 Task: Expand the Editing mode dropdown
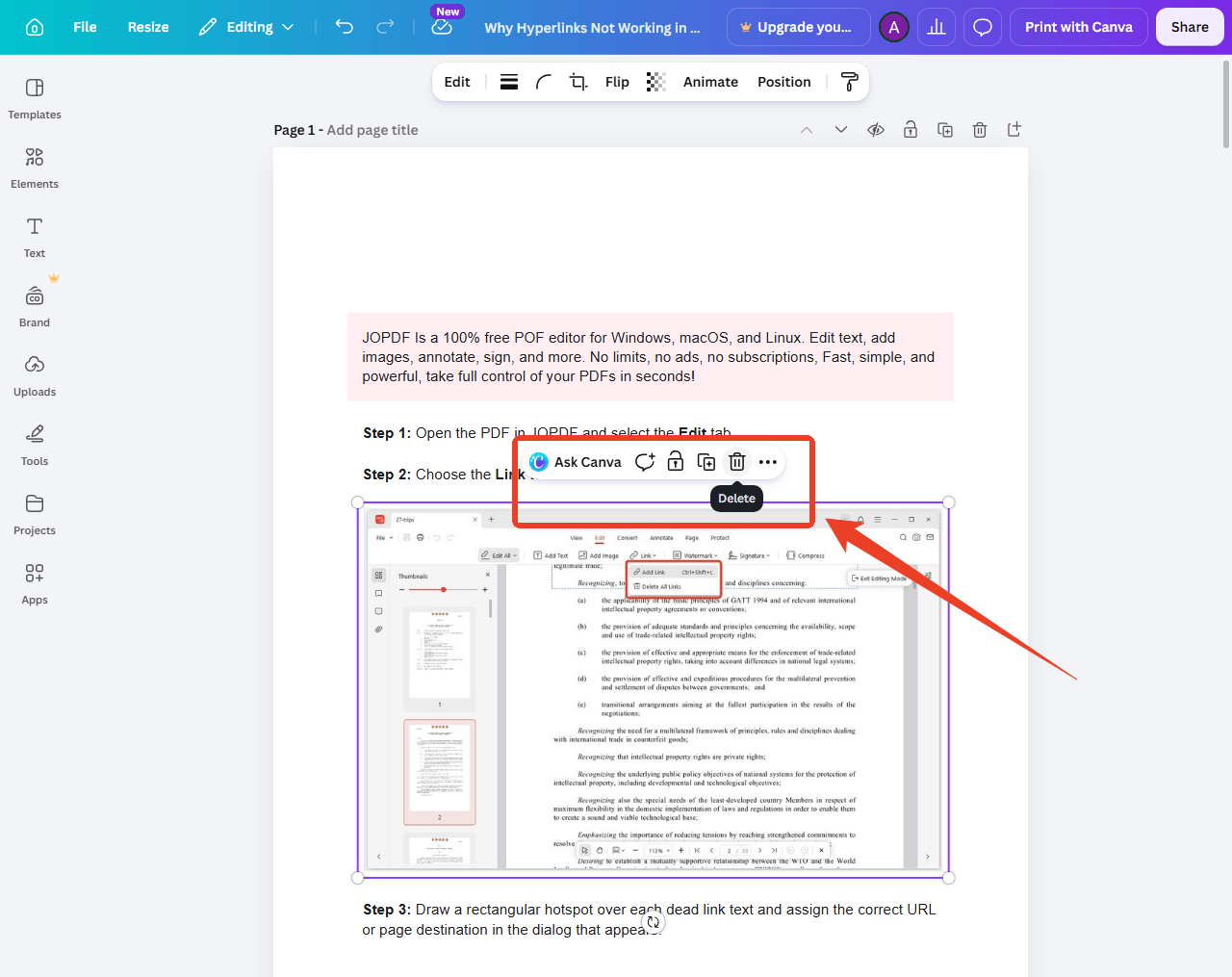point(246,27)
